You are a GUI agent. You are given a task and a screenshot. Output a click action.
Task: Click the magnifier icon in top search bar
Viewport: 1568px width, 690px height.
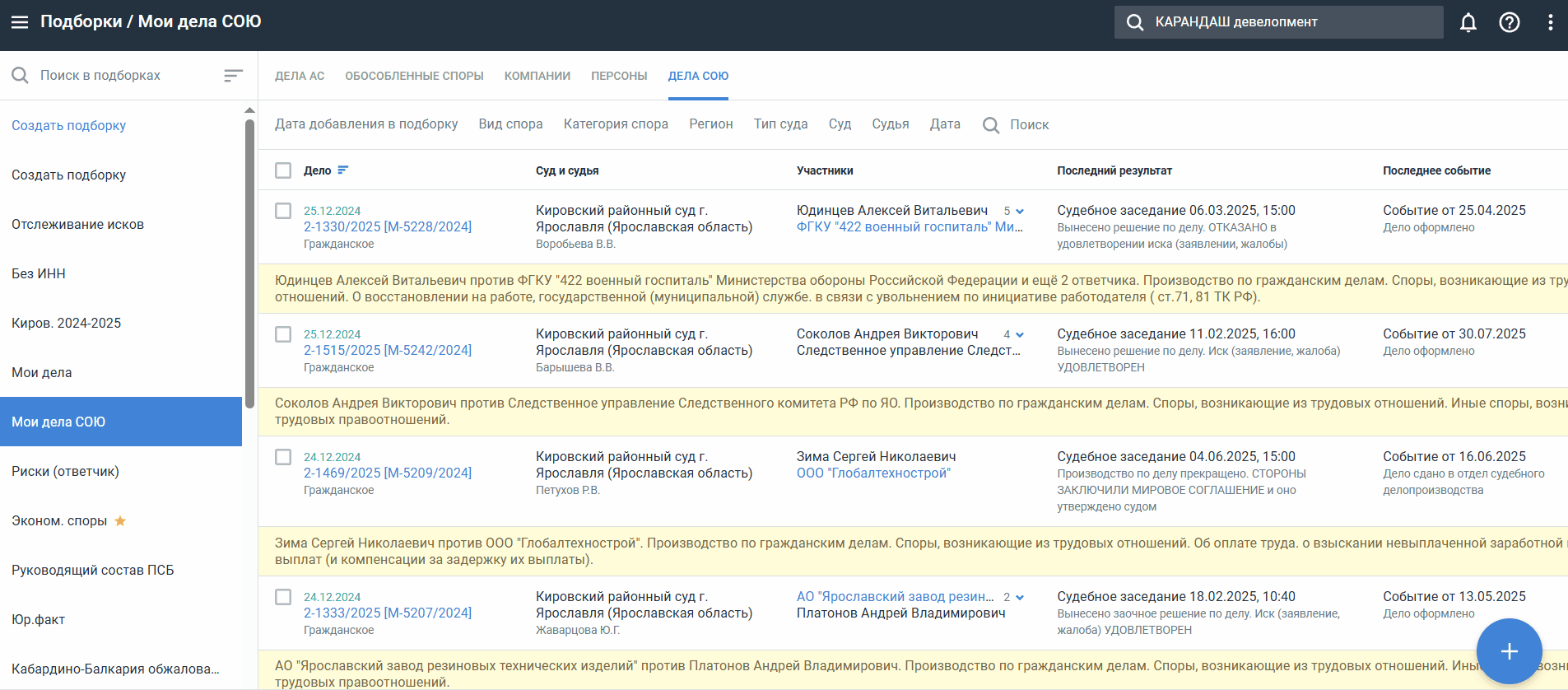tap(1135, 22)
